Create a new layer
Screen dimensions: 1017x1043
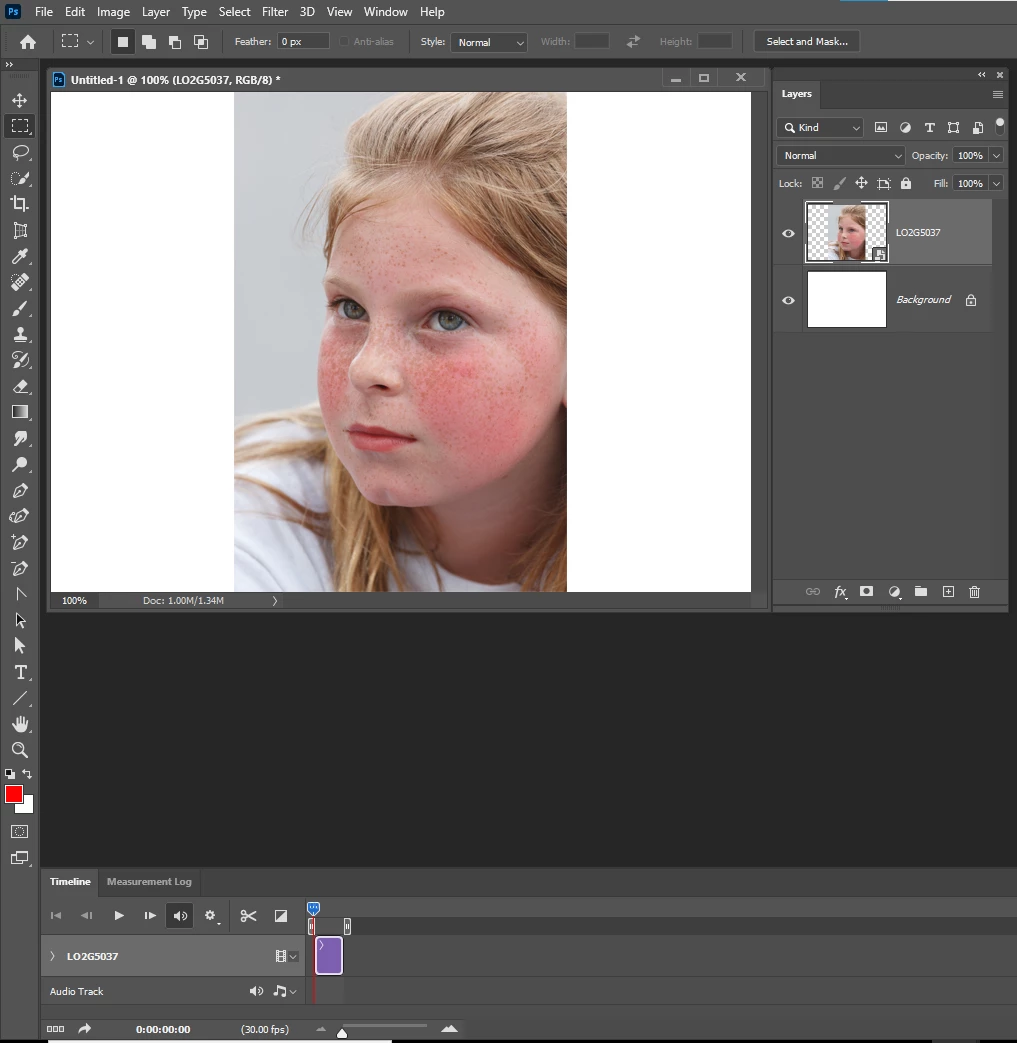click(x=948, y=591)
